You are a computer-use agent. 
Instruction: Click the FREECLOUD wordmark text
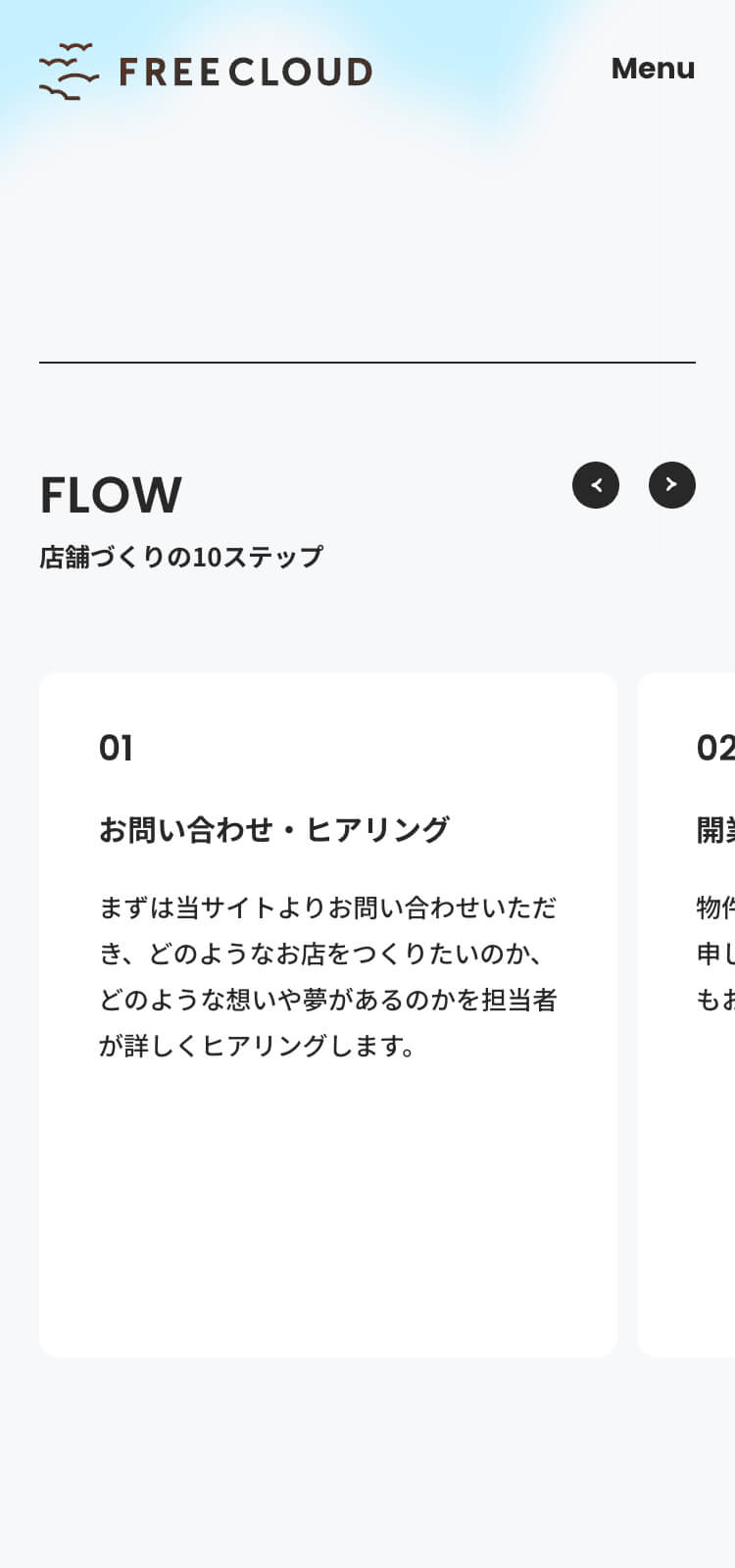245,72
